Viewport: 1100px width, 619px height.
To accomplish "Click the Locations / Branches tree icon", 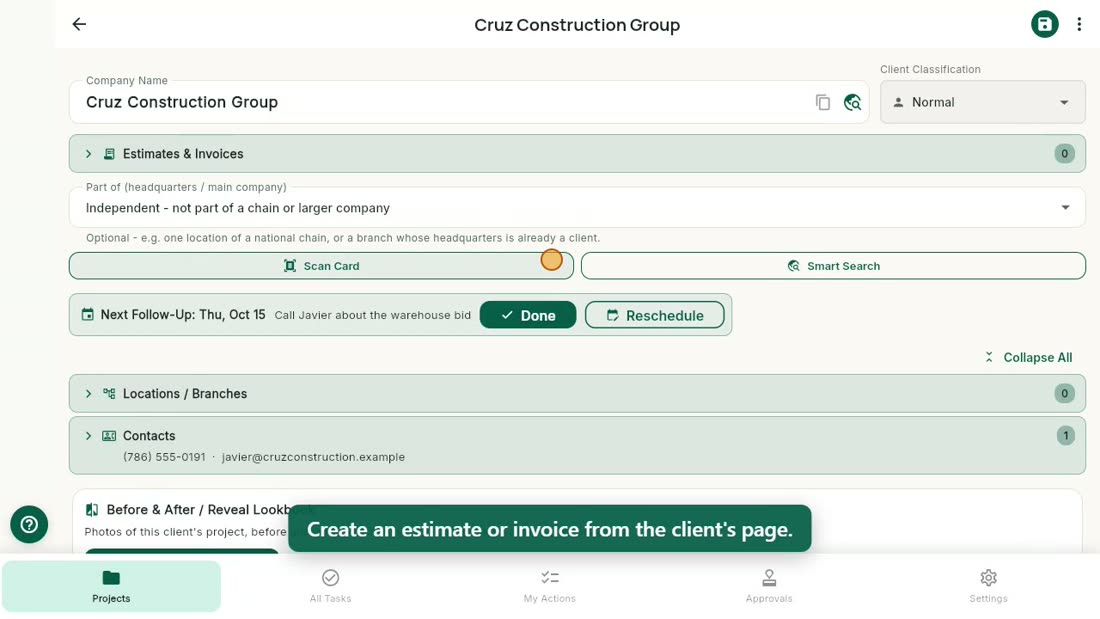I will (x=109, y=394).
